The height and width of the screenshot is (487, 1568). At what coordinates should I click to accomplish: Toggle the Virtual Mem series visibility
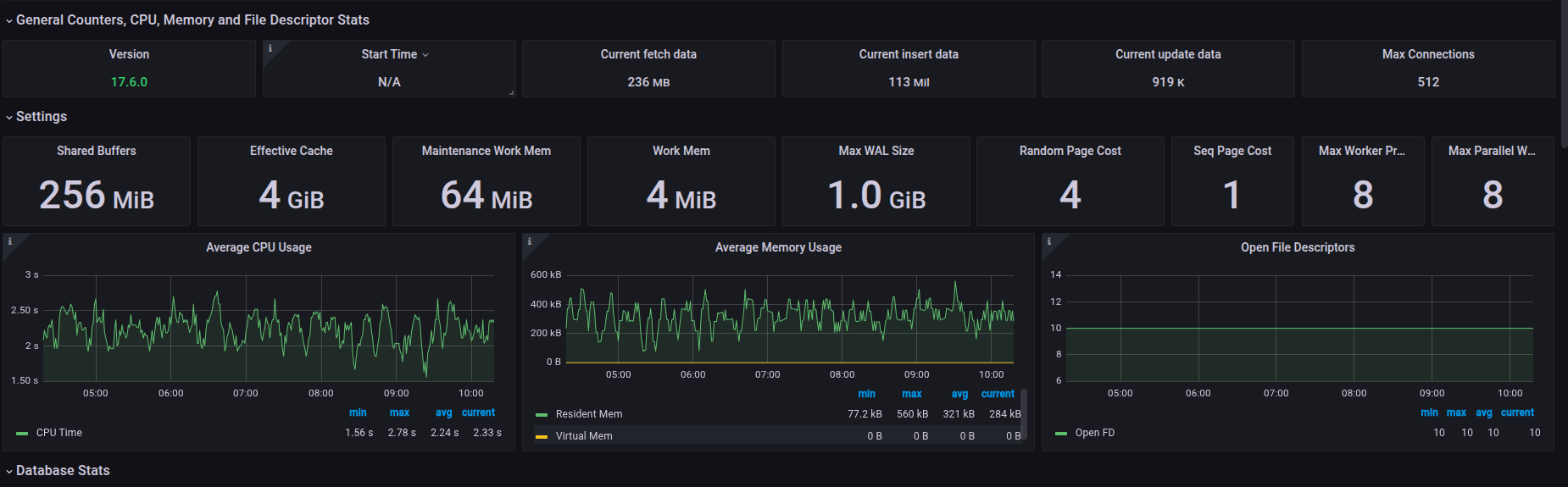tap(583, 436)
